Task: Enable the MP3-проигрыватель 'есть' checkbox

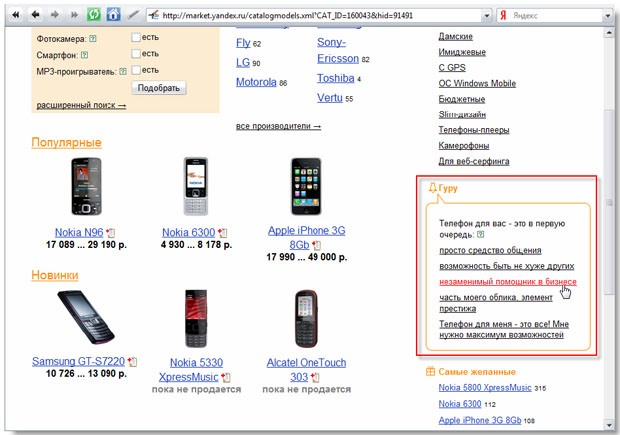Action: coord(136,70)
